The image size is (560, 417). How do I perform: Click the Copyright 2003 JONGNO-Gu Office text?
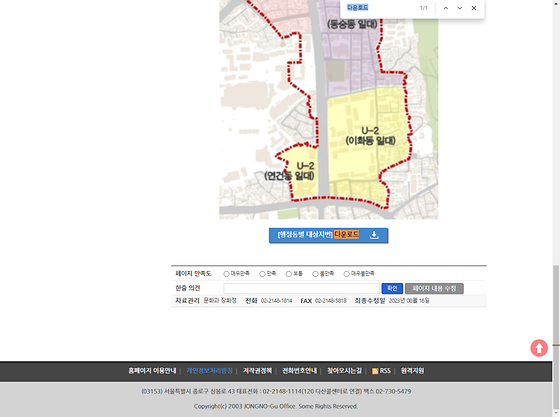coord(276,406)
